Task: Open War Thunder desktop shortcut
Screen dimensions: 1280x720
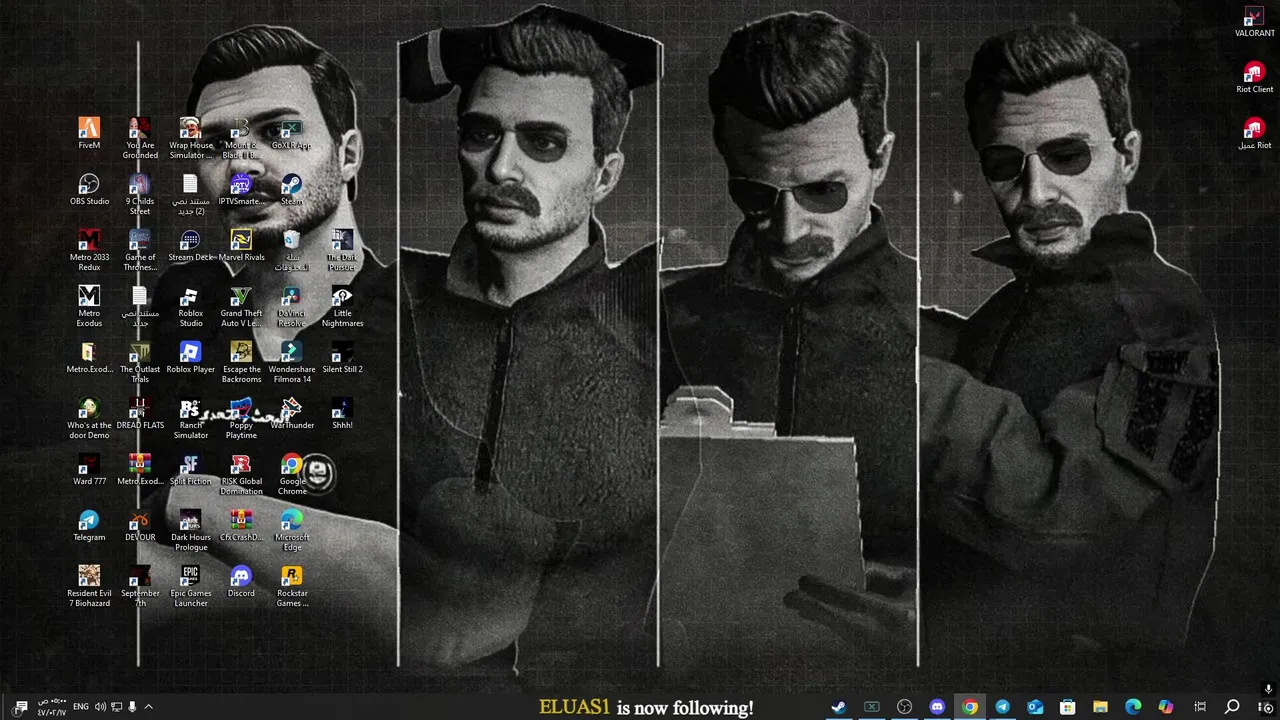Action: pos(291,414)
